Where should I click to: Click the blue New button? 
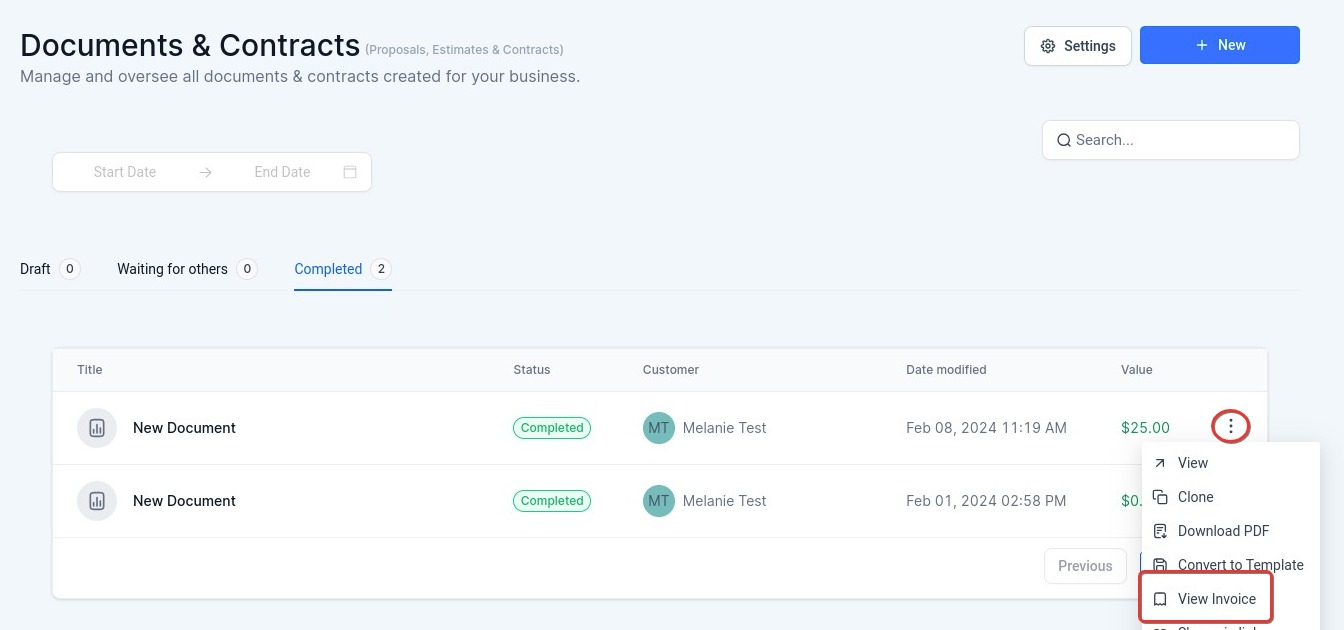coord(1219,45)
